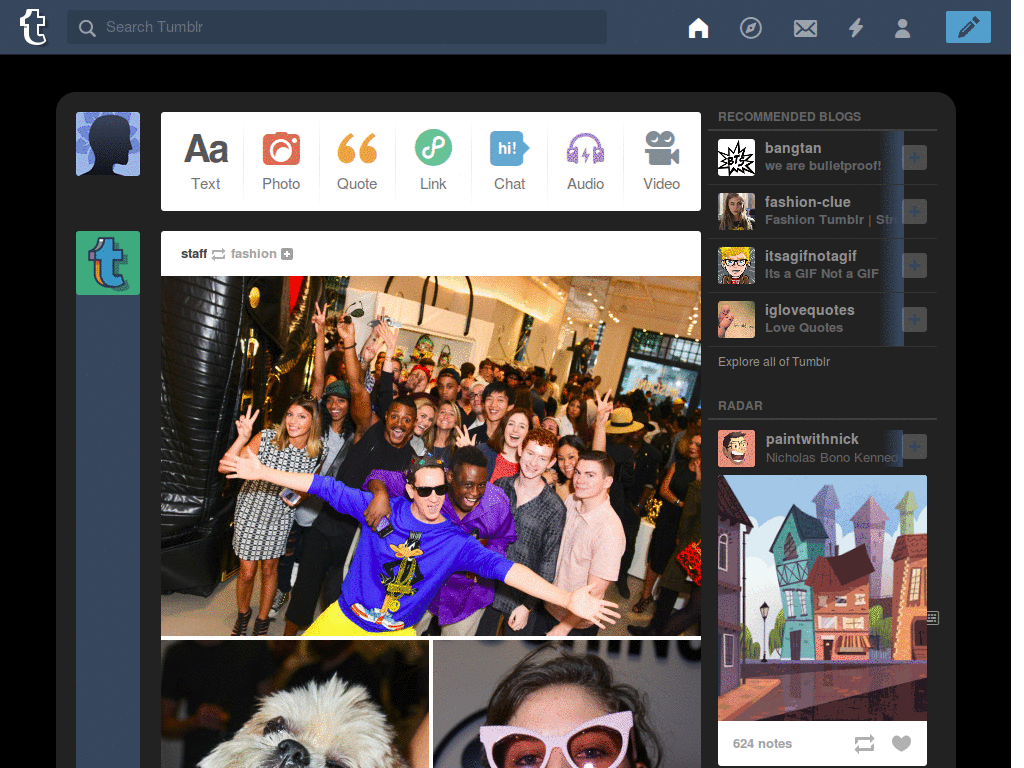1024x768 pixels.
Task: Open the radar illustrated town artwork
Action: (822, 598)
